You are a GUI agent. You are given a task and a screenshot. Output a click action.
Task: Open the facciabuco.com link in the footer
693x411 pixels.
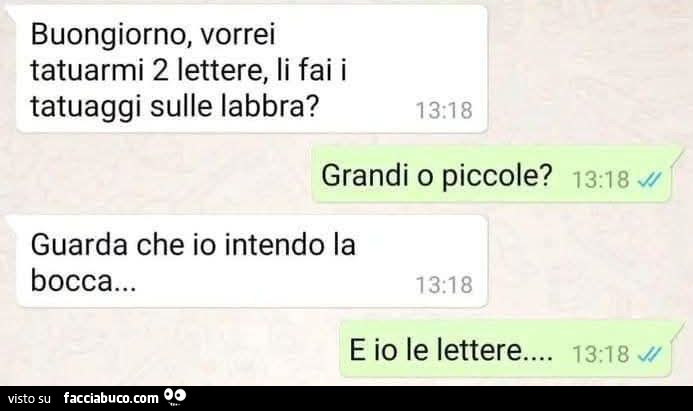coord(110,398)
